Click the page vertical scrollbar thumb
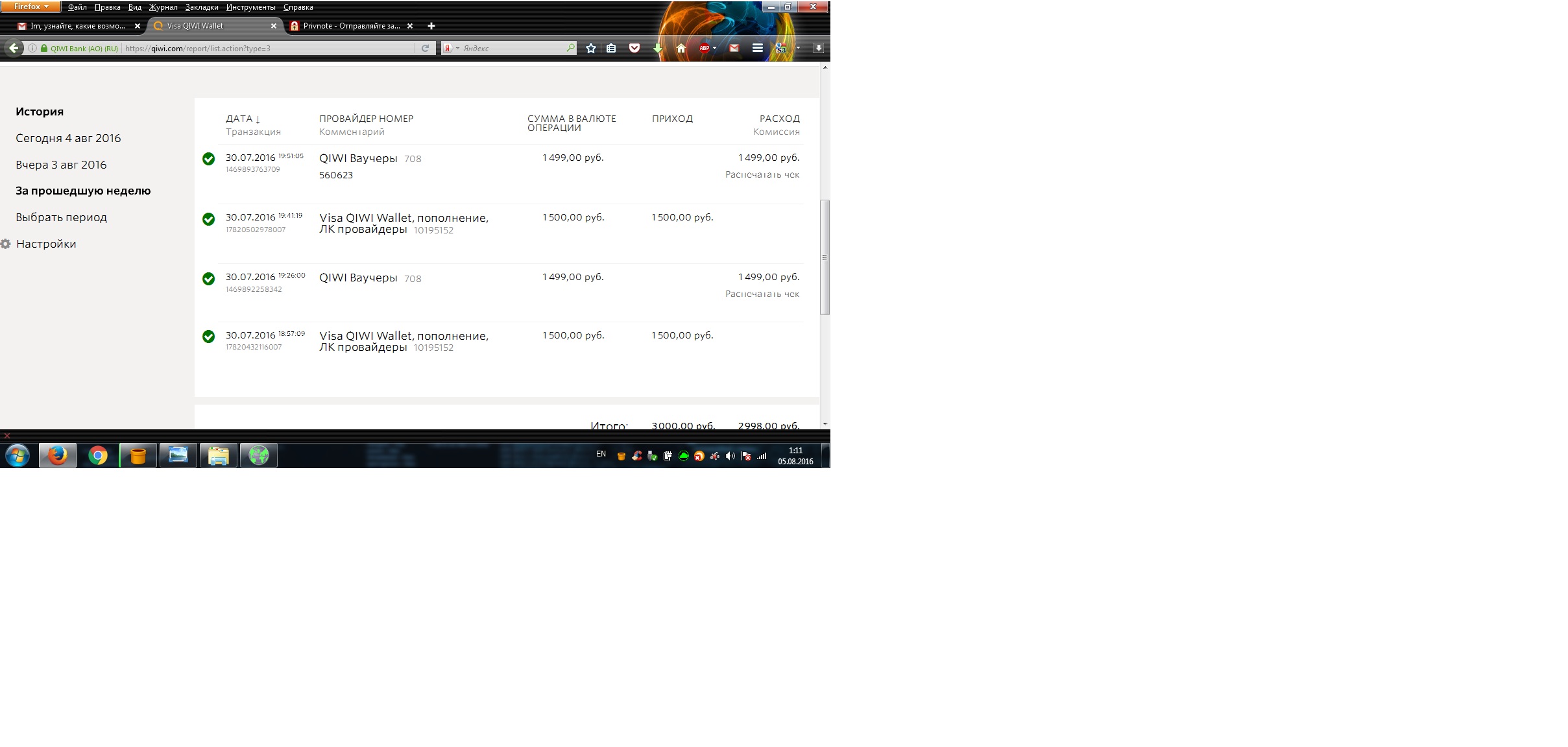The height and width of the screenshot is (747, 1568). [x=825, y=257]
